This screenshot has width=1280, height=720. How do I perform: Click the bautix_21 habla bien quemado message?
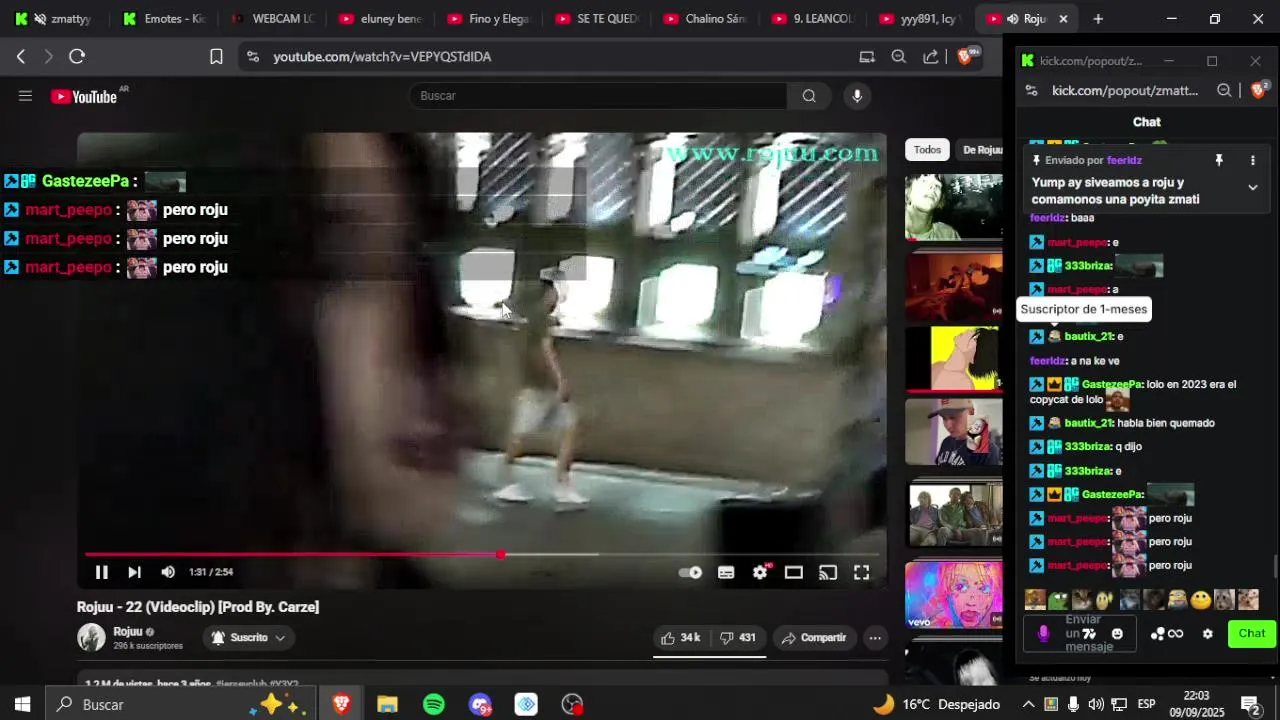click(x=1139, y=423)
